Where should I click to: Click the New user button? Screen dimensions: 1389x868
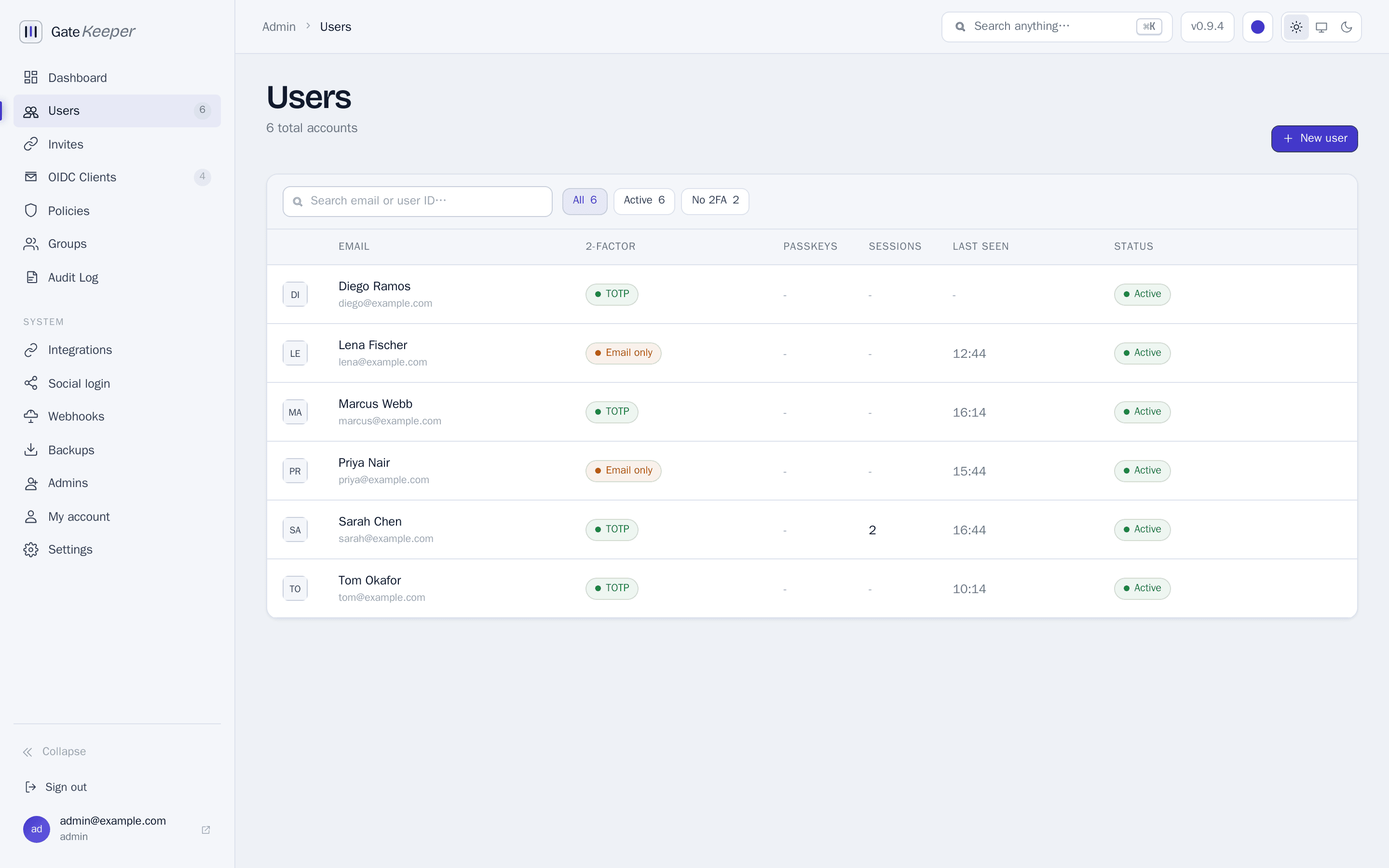1314,138
